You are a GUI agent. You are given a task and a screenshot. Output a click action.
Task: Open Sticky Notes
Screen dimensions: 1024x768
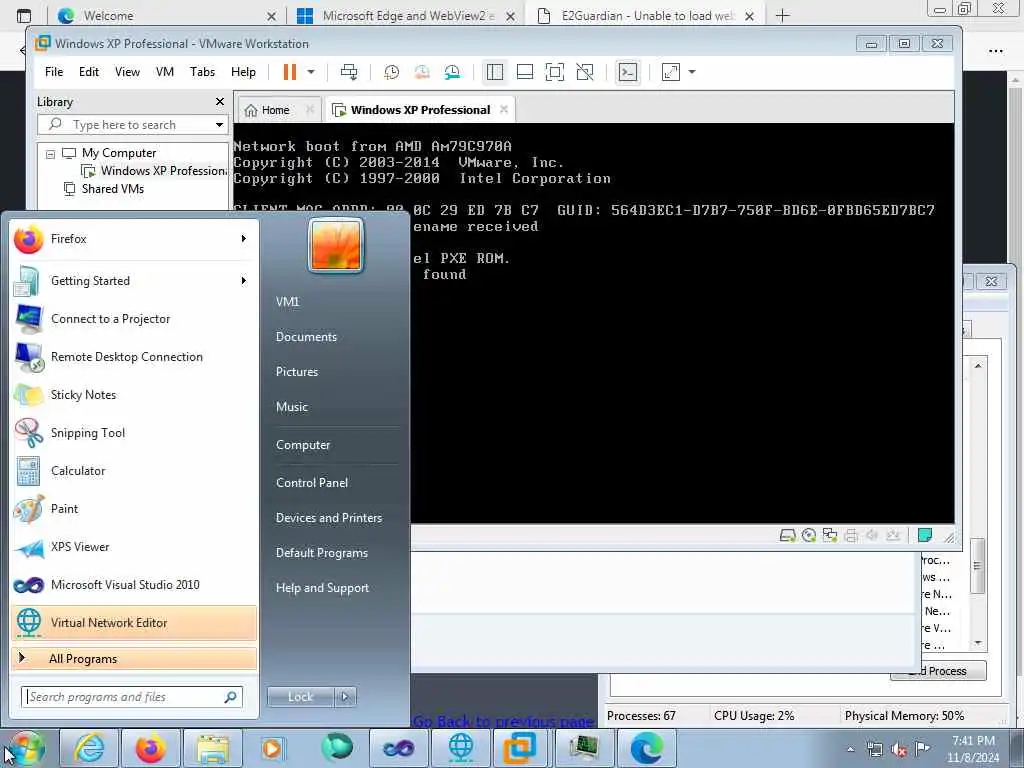point(134,394)
